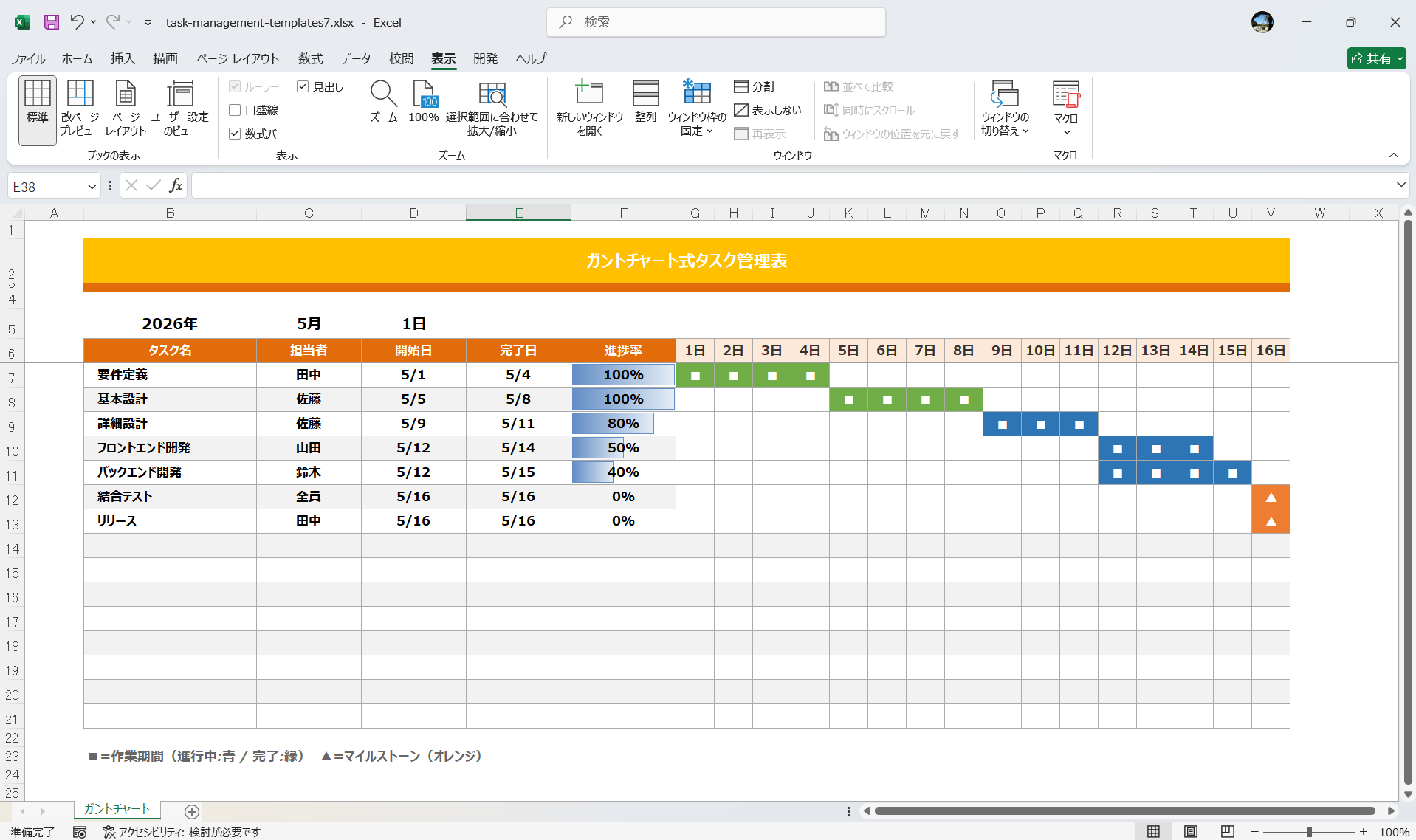Screen dimensions: 1416x840
Task: Click status bar page break preview icon
Action: pos(1227,832)
